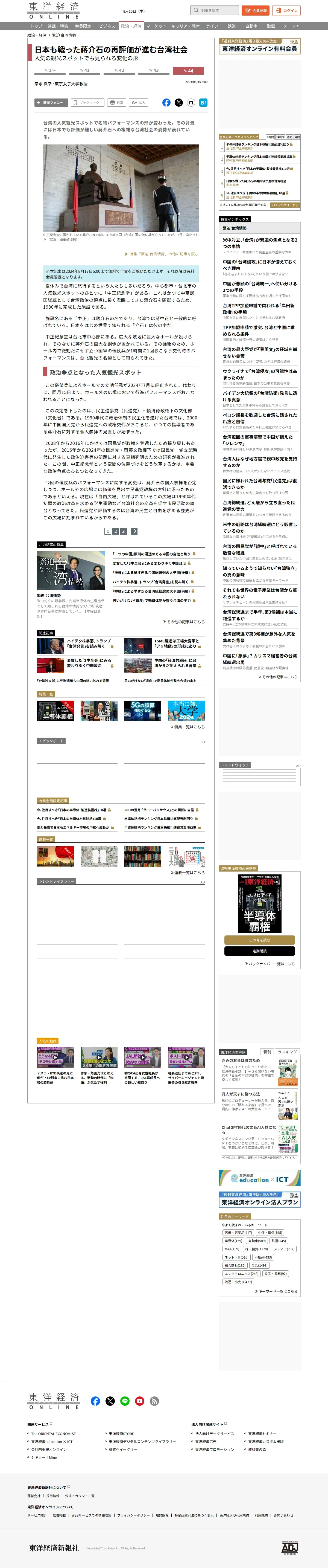328x1568 pixels.
Task: Click the next-page arrow in pagination
Action: pyautogui.click(x=134, y=531)
